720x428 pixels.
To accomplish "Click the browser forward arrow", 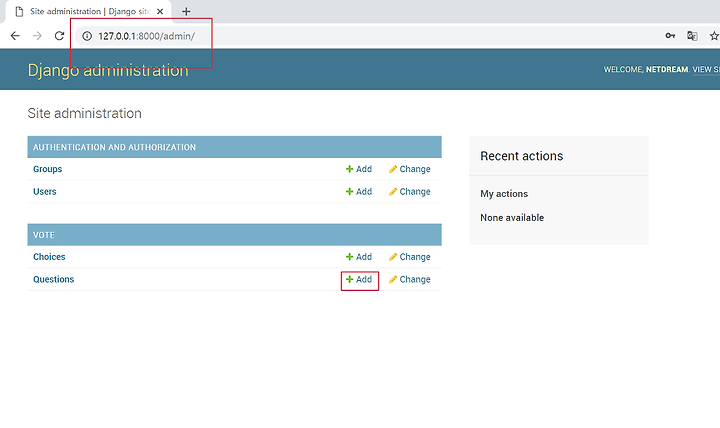I will click(x=37, y=36).
